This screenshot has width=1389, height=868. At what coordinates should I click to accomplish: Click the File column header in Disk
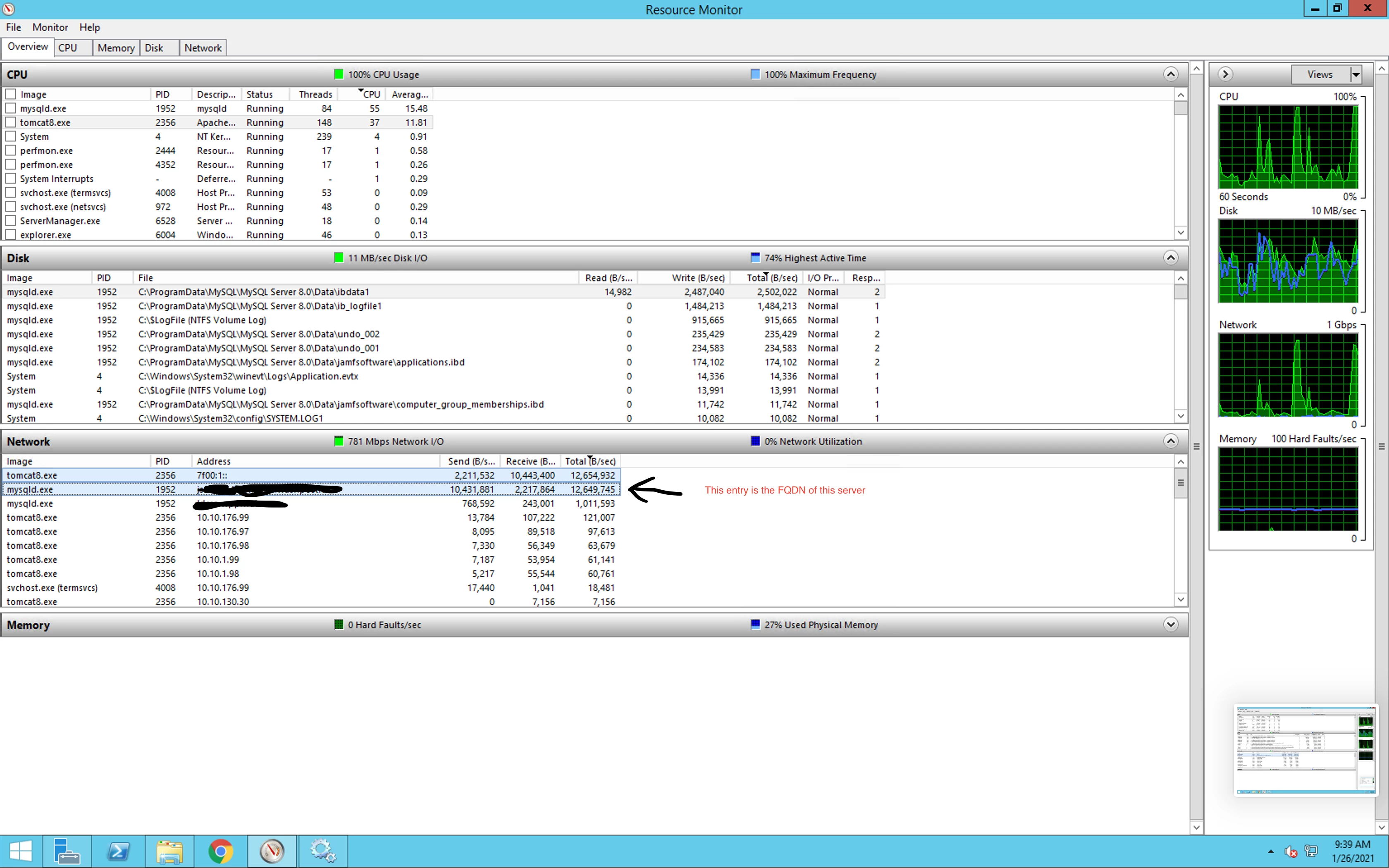point(356,278)
